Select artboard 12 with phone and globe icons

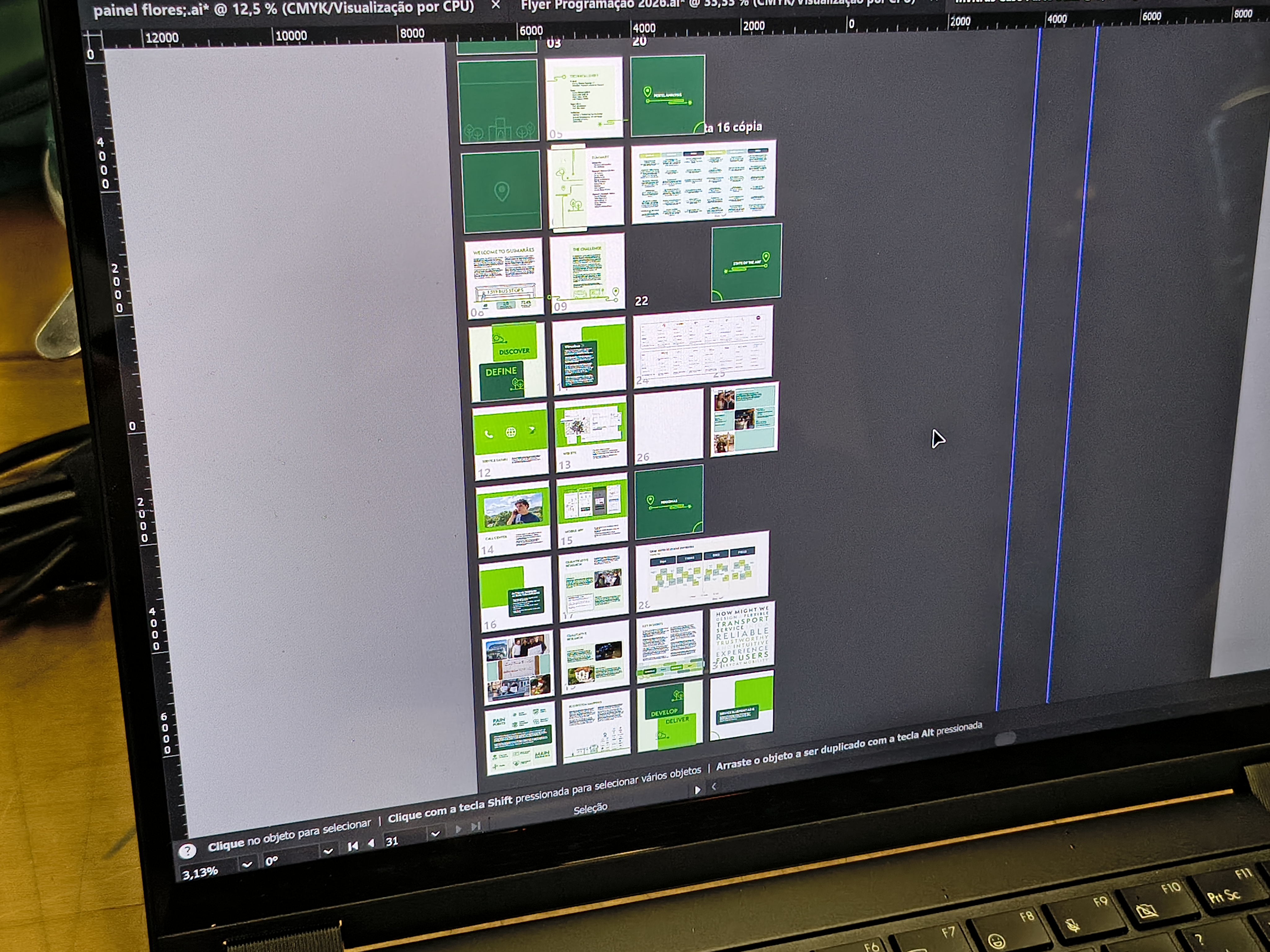(511, 443)
